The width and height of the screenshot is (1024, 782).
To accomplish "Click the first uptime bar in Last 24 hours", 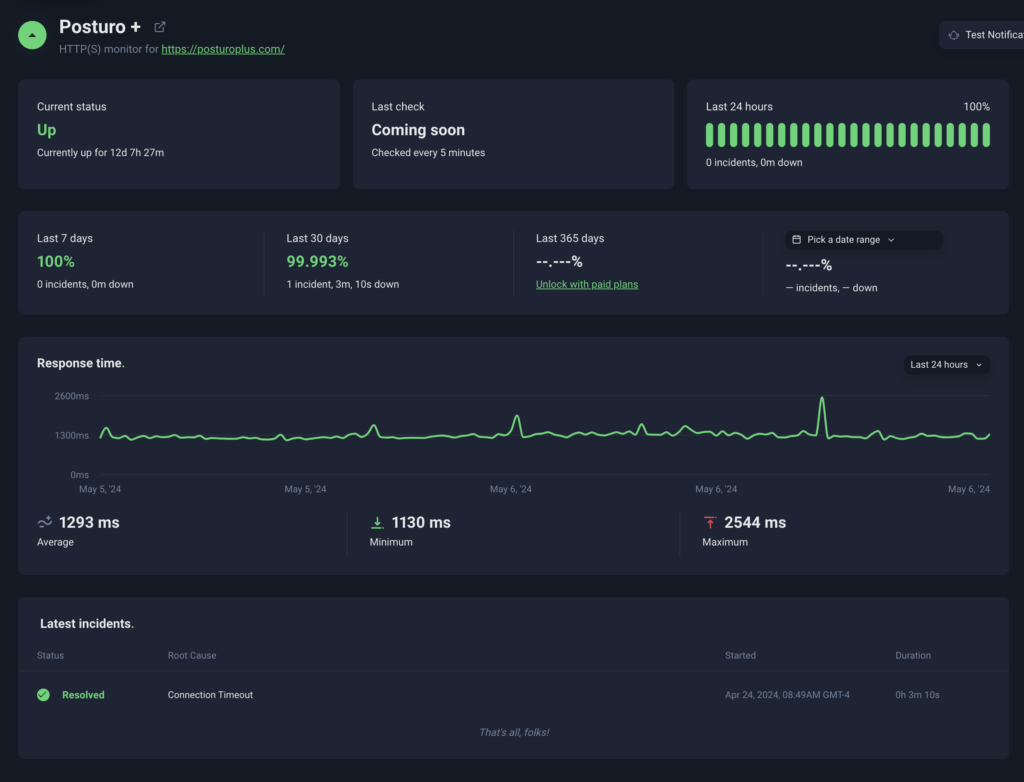I will (710, 135).
